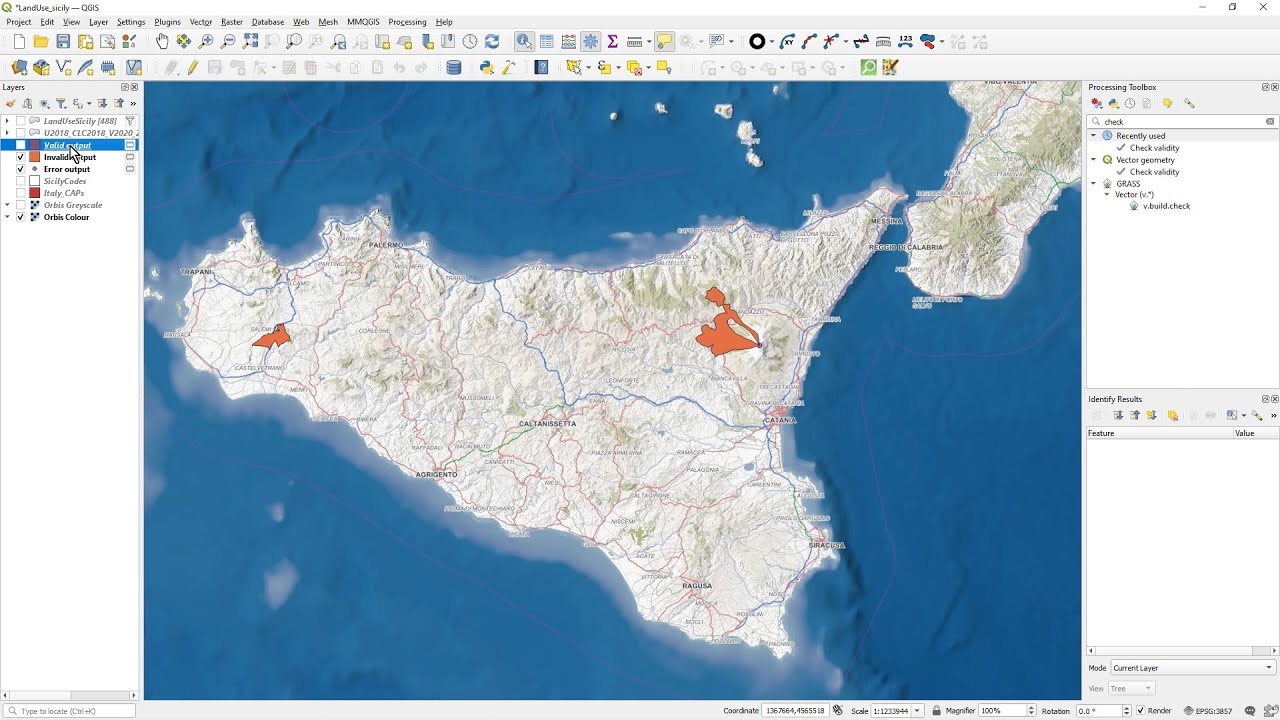This screenshot has width=1280, height=720.
Task: Click filter legend funnel icon in Layers panel
Action: (60, 103)
